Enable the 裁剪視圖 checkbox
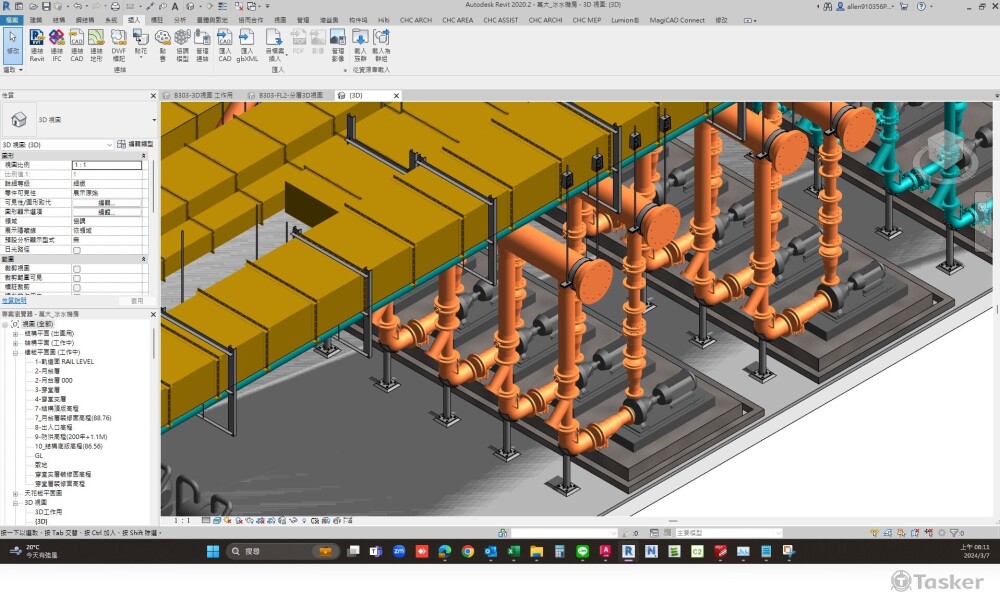 (77, 268)
